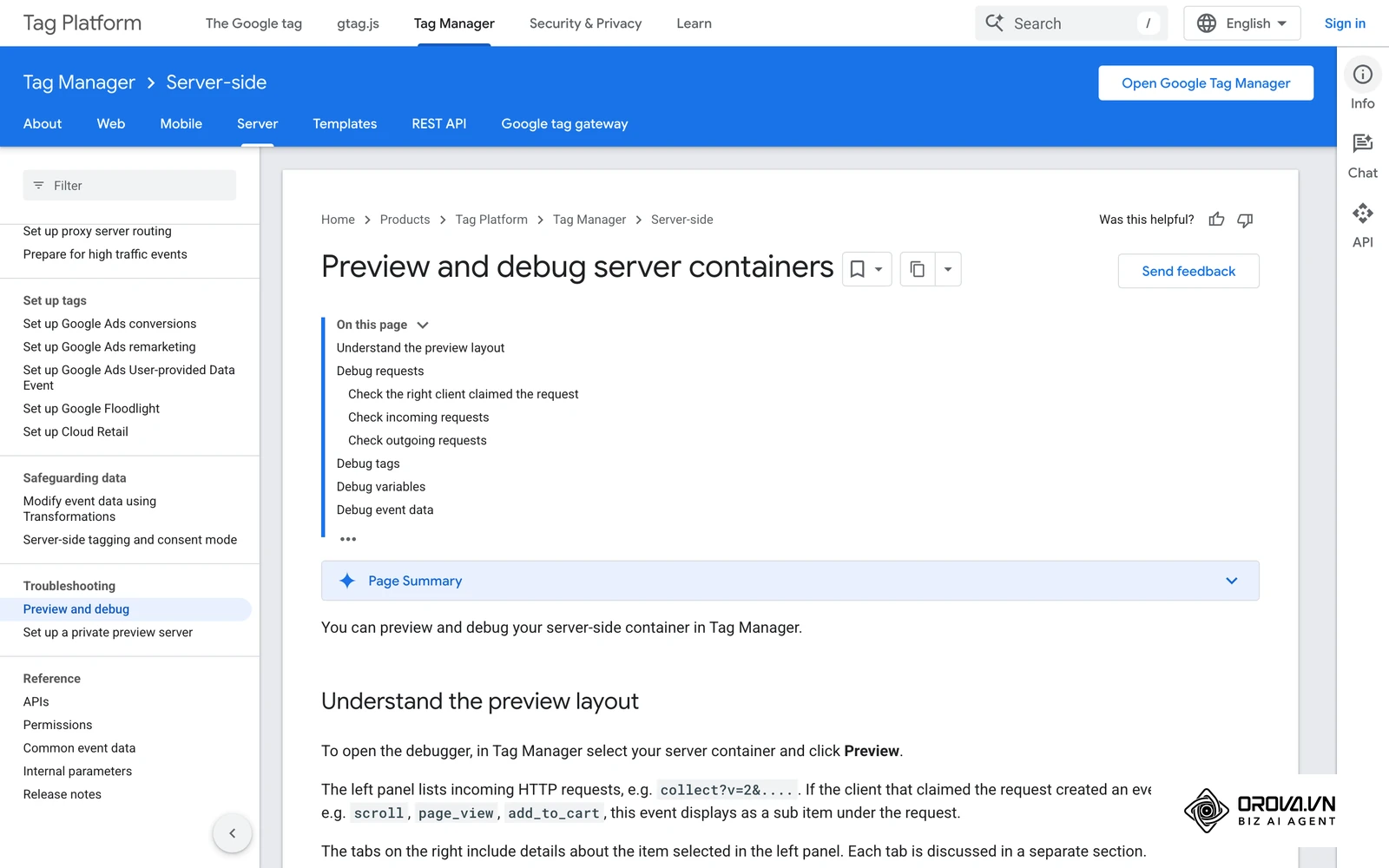Open Server-side tagging and consent mode
Screen dimensions: 1389x868
(130, 540)
